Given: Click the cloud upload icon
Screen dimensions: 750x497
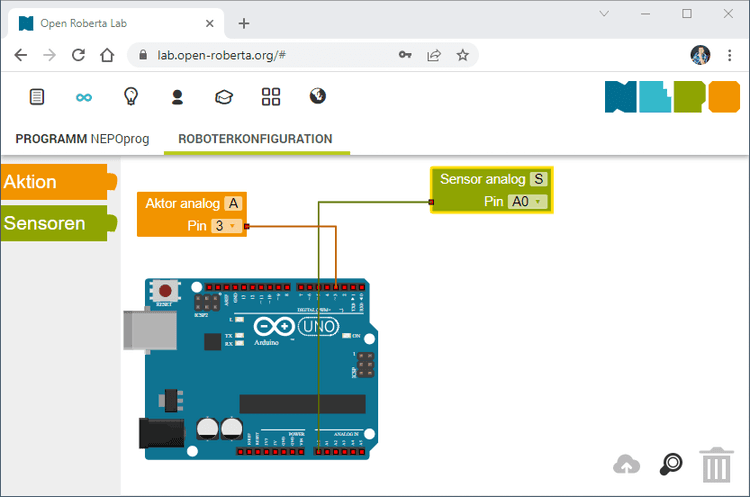Looking at the screenshot, I should click(627, 464).
